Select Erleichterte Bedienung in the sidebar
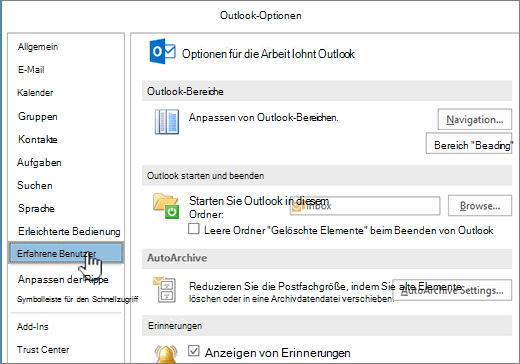This screenshot has height=364, width=520. point(69,231)
